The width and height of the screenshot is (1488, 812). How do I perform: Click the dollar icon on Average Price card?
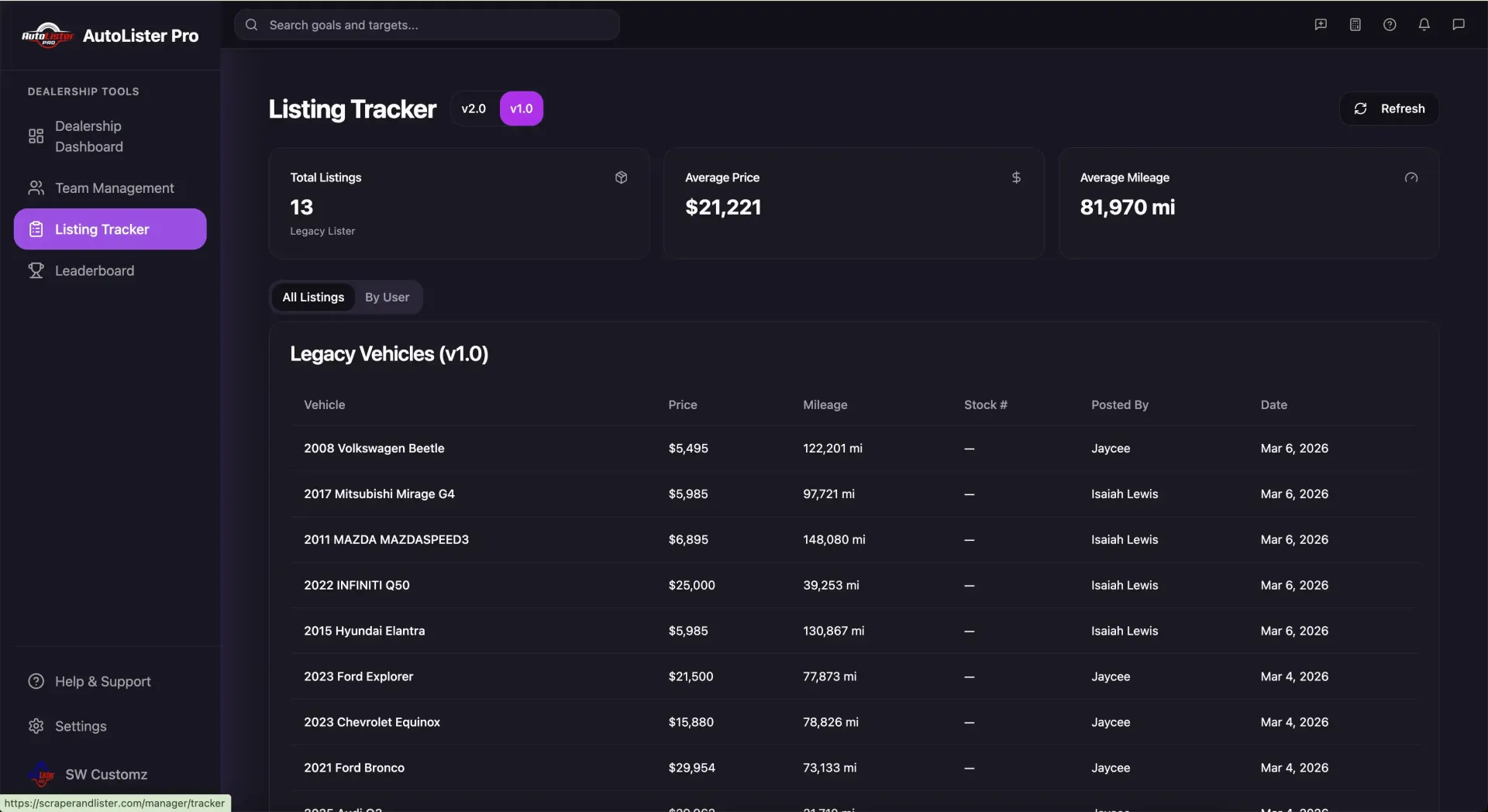coord(1016,177)
